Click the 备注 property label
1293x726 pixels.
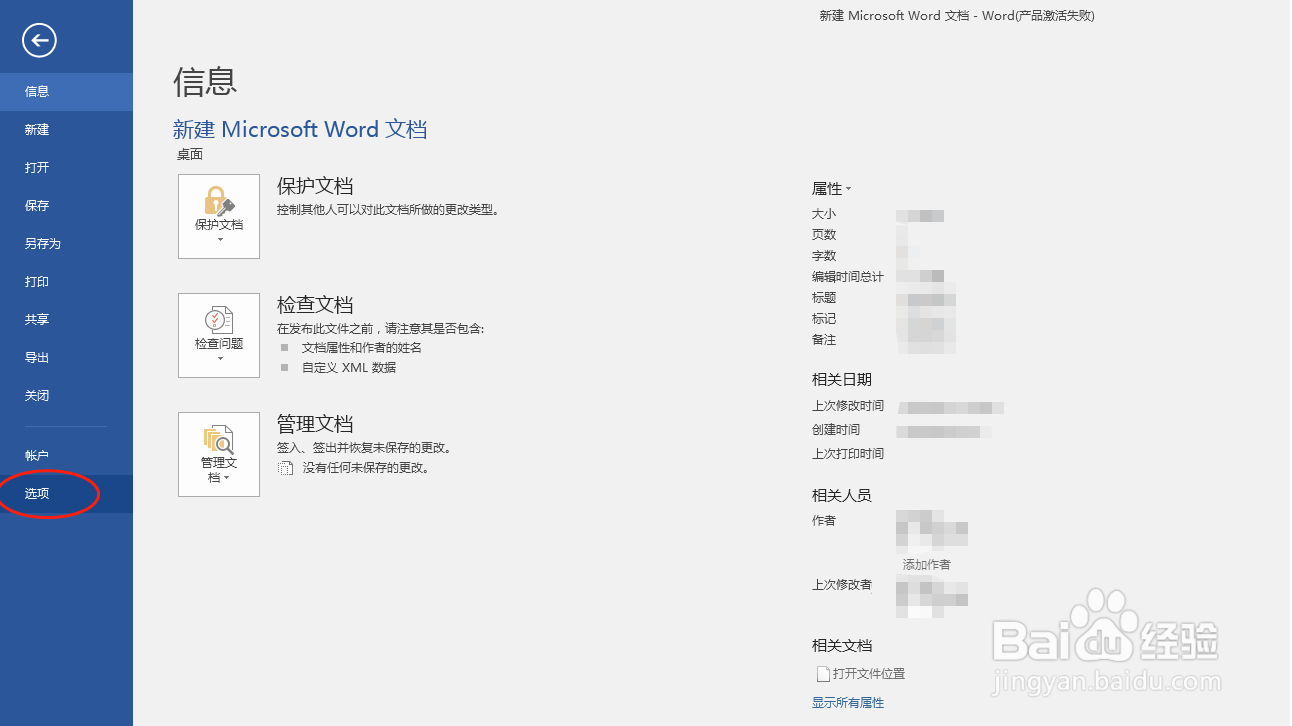pos(824,340)
